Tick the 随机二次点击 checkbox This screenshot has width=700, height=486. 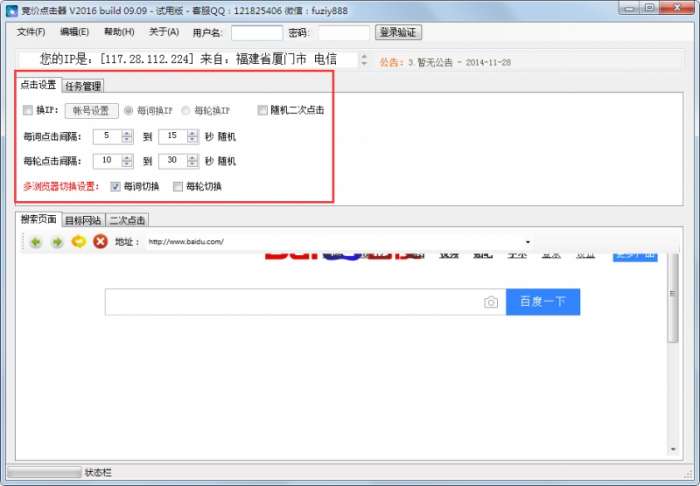(262, 110)
